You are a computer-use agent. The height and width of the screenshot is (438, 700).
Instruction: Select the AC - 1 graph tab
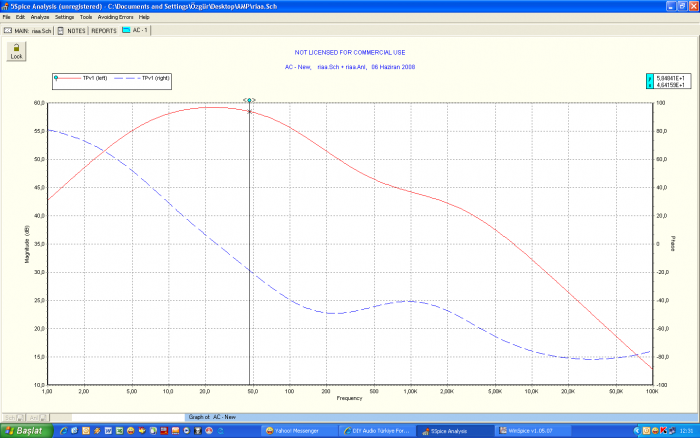pyautogui.click(x=135, y=30)
